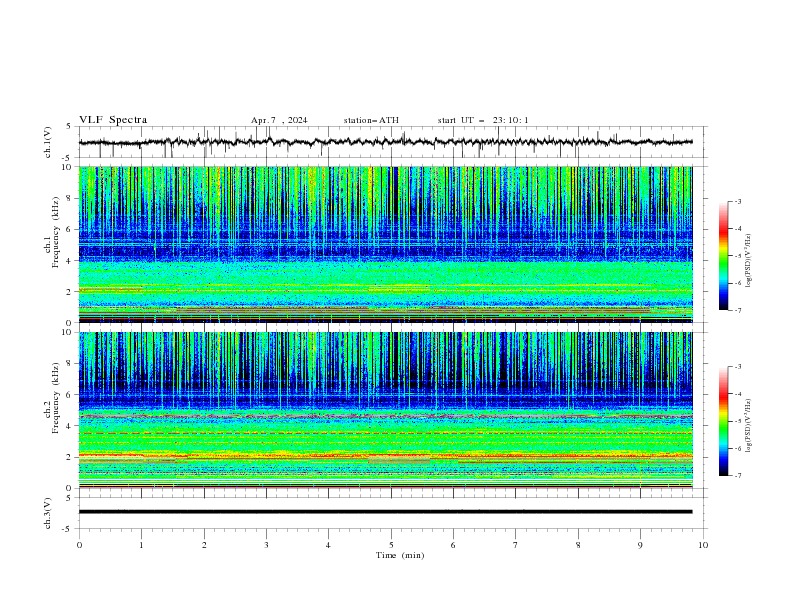Click the ch.1 colorbar 'log(PSD)(V²/Hz)' label

pyautogui.click(x=749, y=261)
